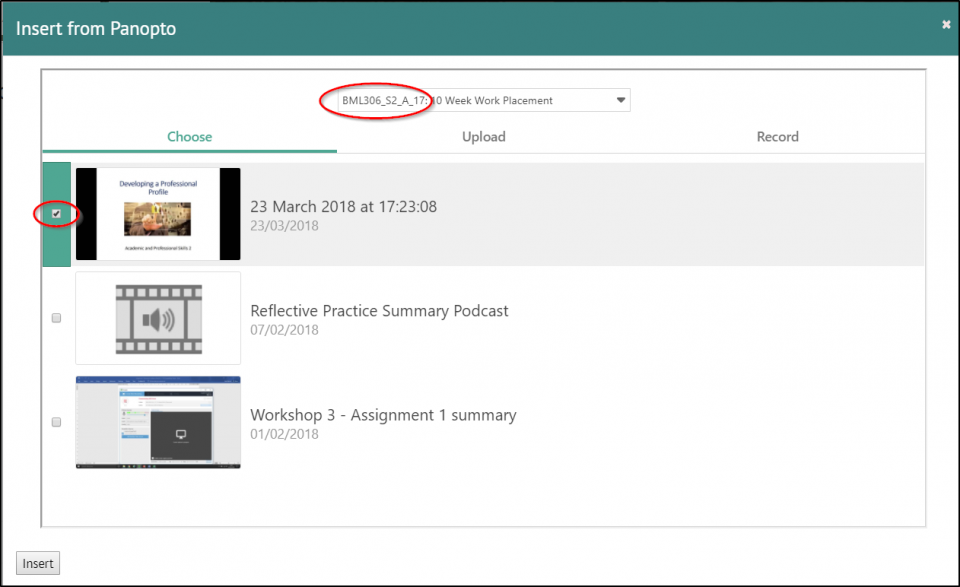
Task: Switch to the Record tab
Action: [778, 136]
